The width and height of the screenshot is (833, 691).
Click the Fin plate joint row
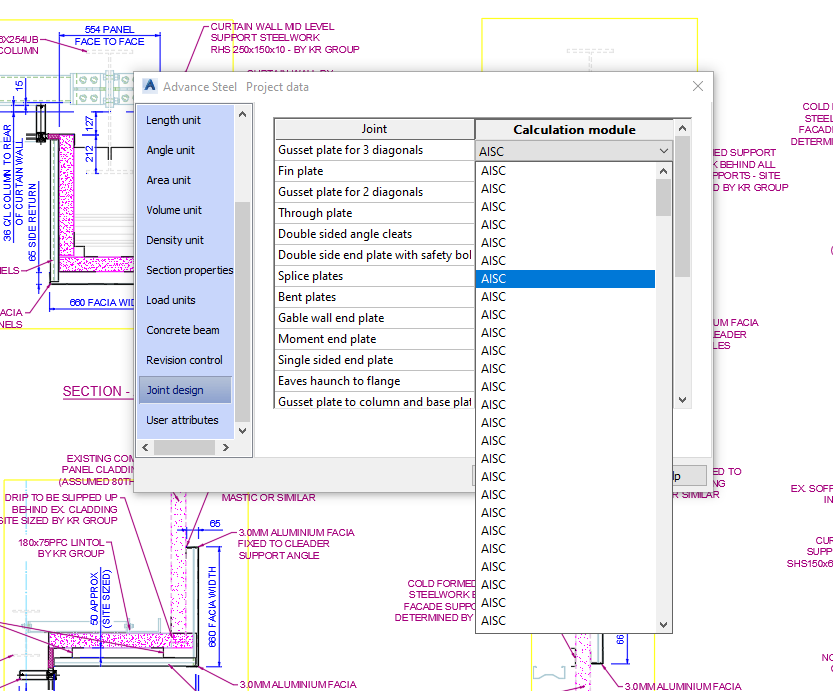(x=374, y=170)
